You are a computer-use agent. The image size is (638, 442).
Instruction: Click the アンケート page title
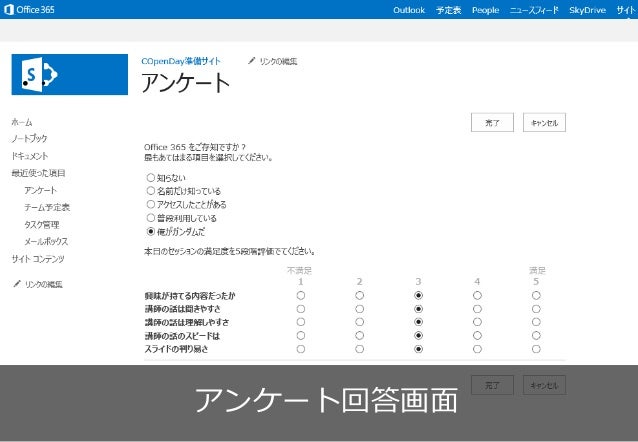point(186,83)
